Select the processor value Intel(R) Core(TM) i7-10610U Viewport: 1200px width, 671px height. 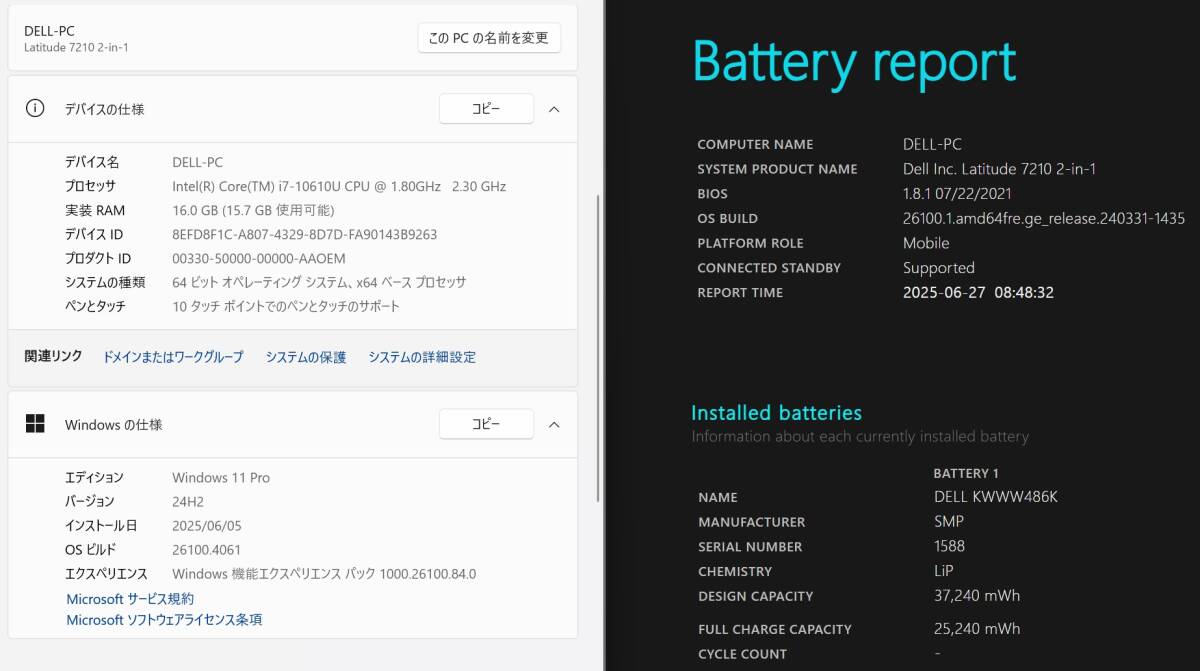(339, 186)
